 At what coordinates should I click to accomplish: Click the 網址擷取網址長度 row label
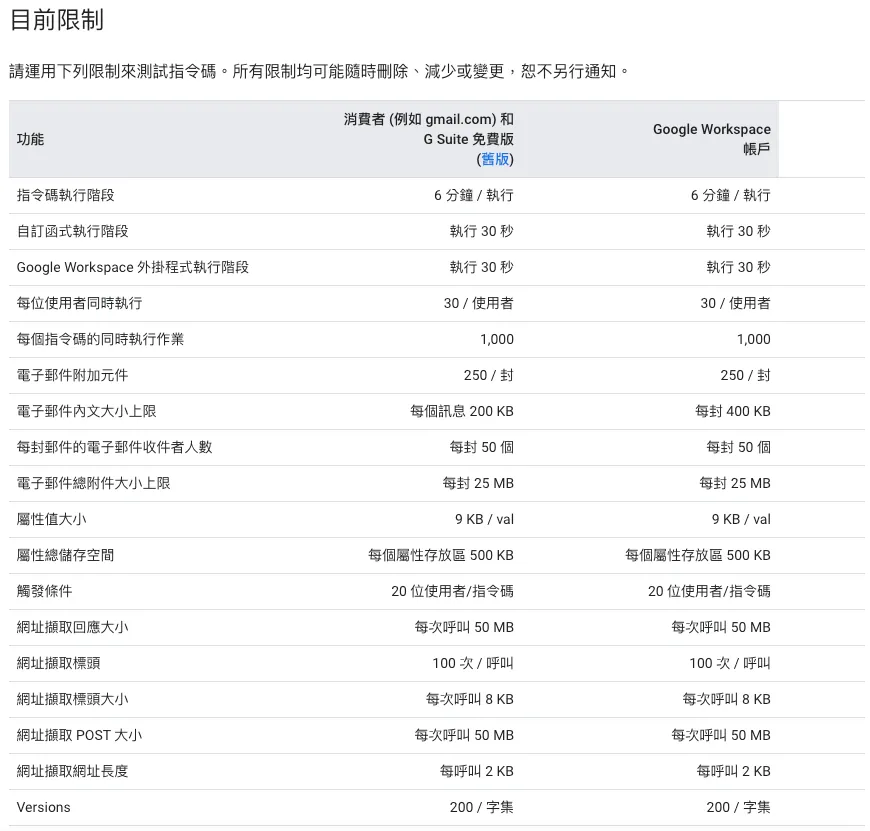73,771
